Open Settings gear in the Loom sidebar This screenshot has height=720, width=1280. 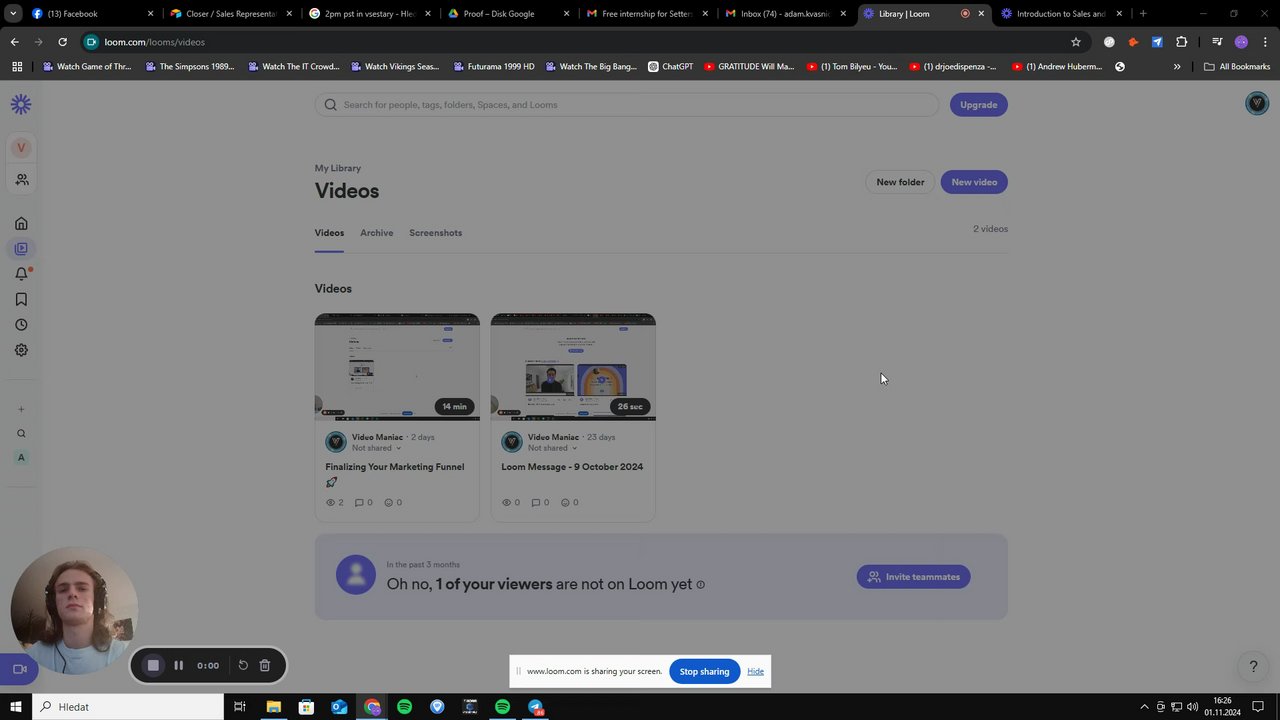pos(21,350)
